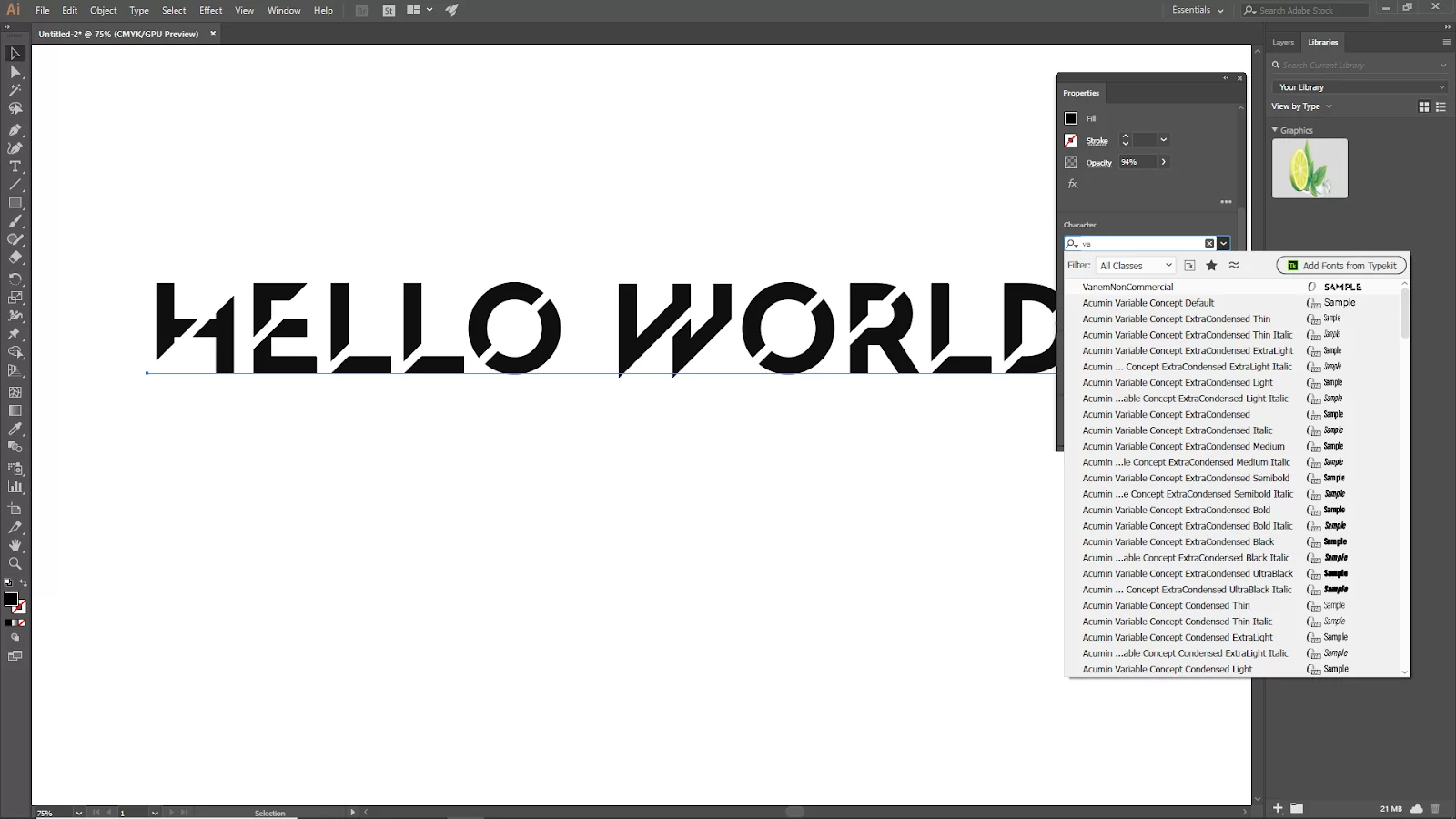Viewport: 1456px width, 819px height.
Task: Switch Libraries to grid icon view
Action: [1424, 106]
